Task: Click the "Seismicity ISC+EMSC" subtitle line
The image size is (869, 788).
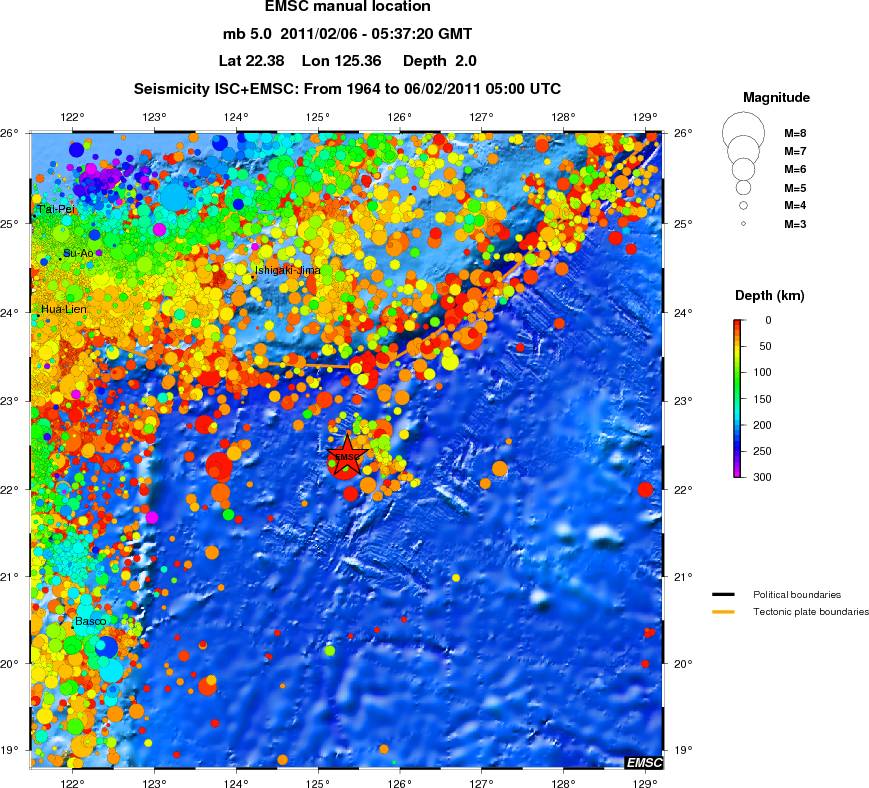Action: pyautogui.click(x=347, y=89)
